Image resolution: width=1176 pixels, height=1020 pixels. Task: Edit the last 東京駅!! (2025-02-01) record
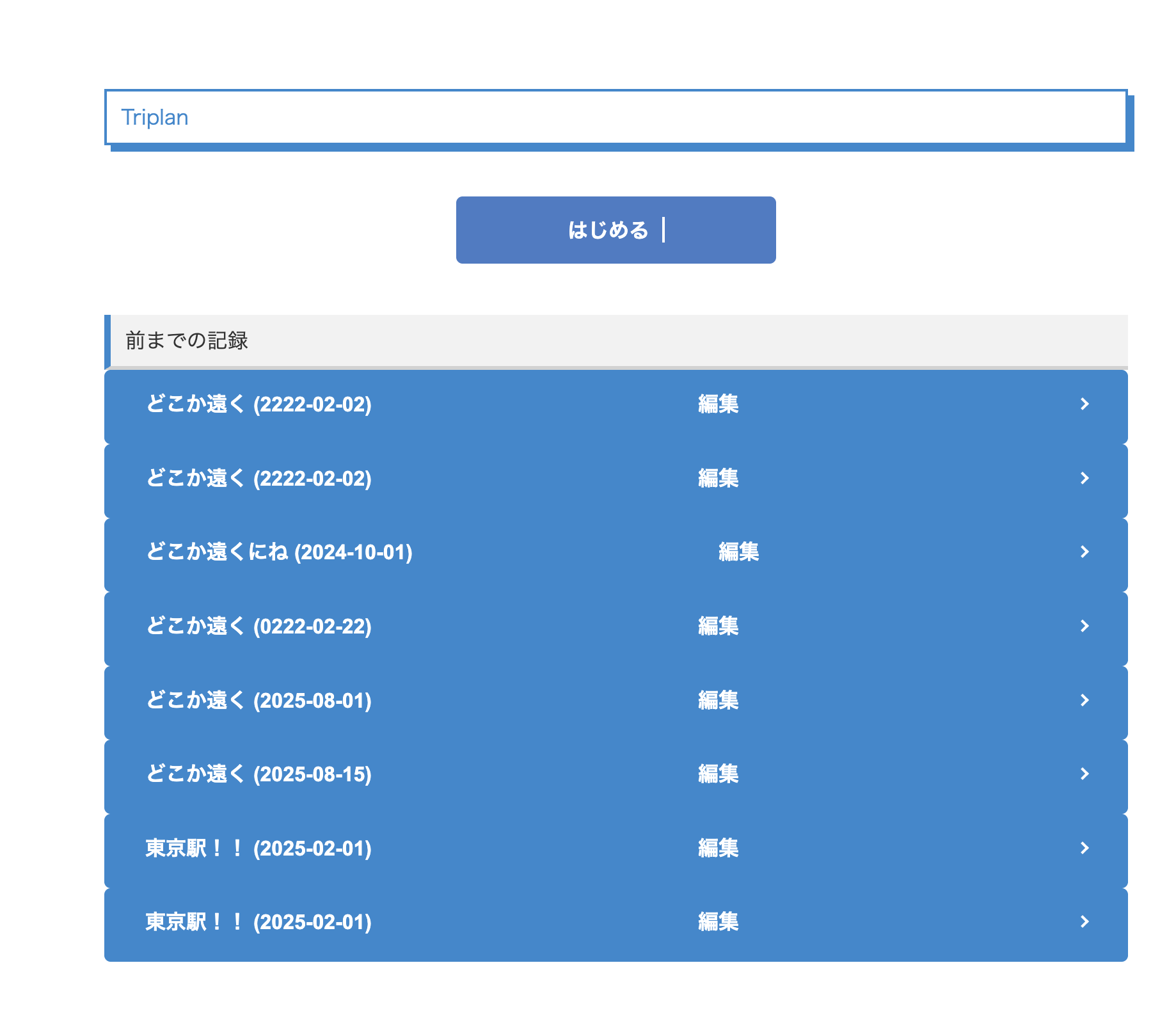click(718, 922)
